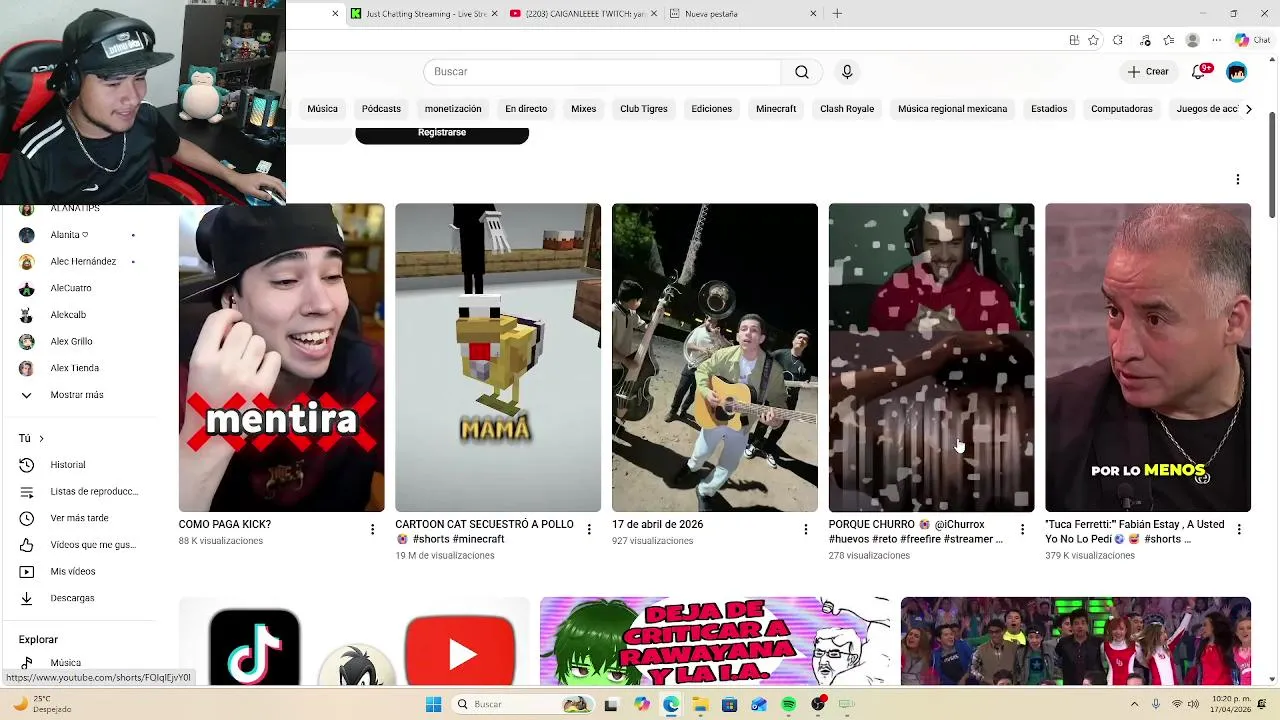Image resolution: width=1280 pixels, height=720 pixels.
Task: Close the Just Chatting Streaming tab
Action: 494,14
